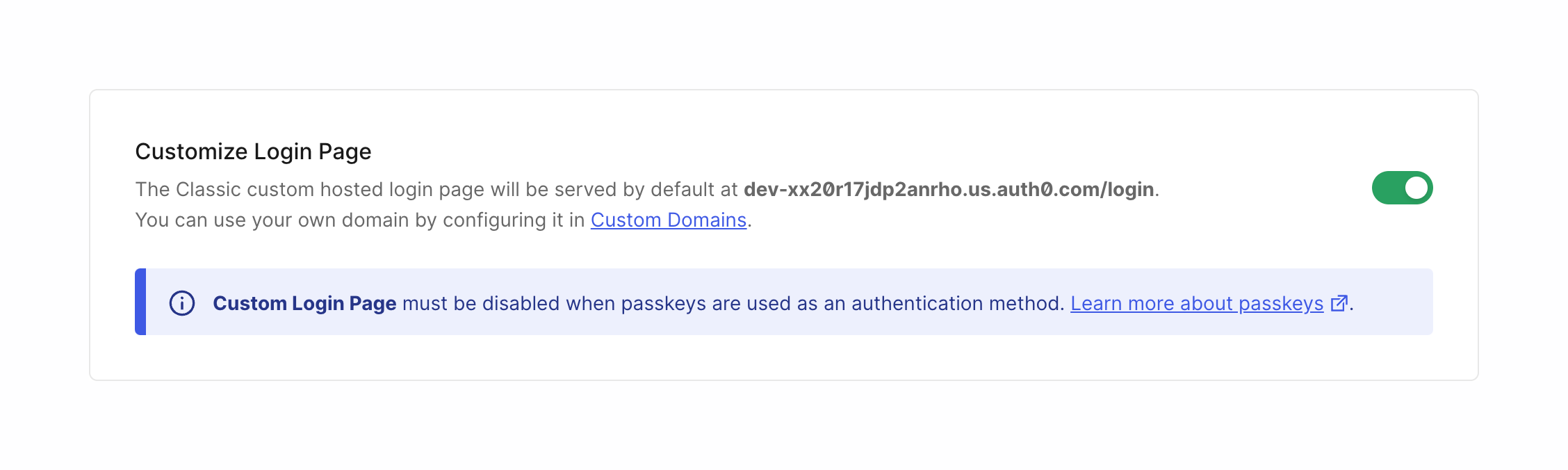Click the info circle icon in the banner
The height and width of the screenshot is (470, 1568).
(x=182, y=303)
